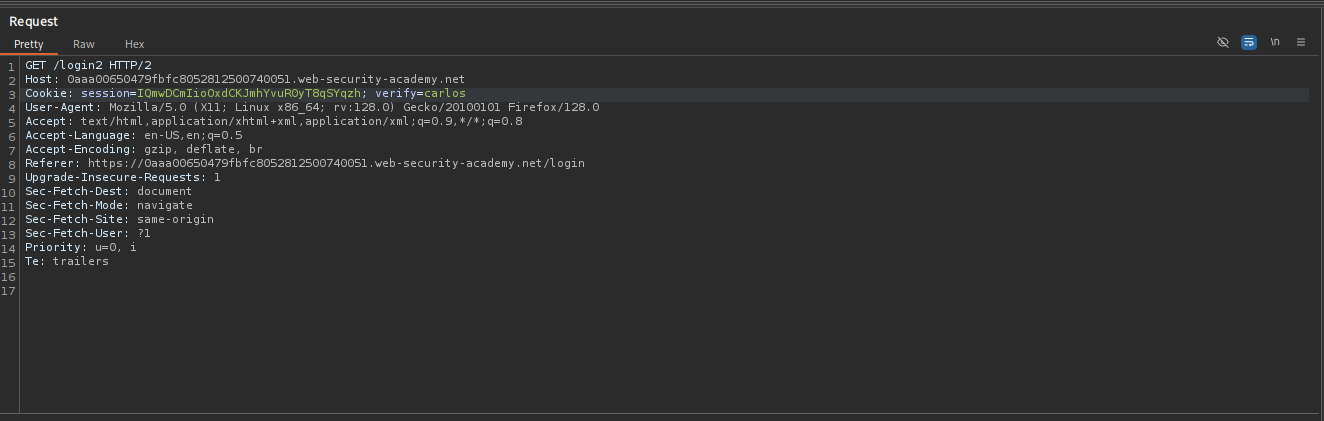
Task: Click the GET /login2 HTTP/2 request line
Action: tap(88, 65)
